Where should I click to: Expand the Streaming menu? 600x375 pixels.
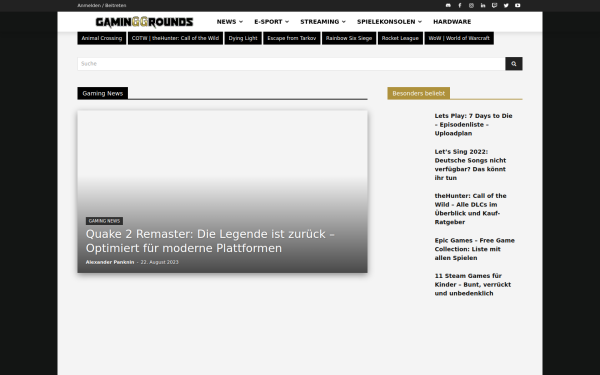pos(323,22)
